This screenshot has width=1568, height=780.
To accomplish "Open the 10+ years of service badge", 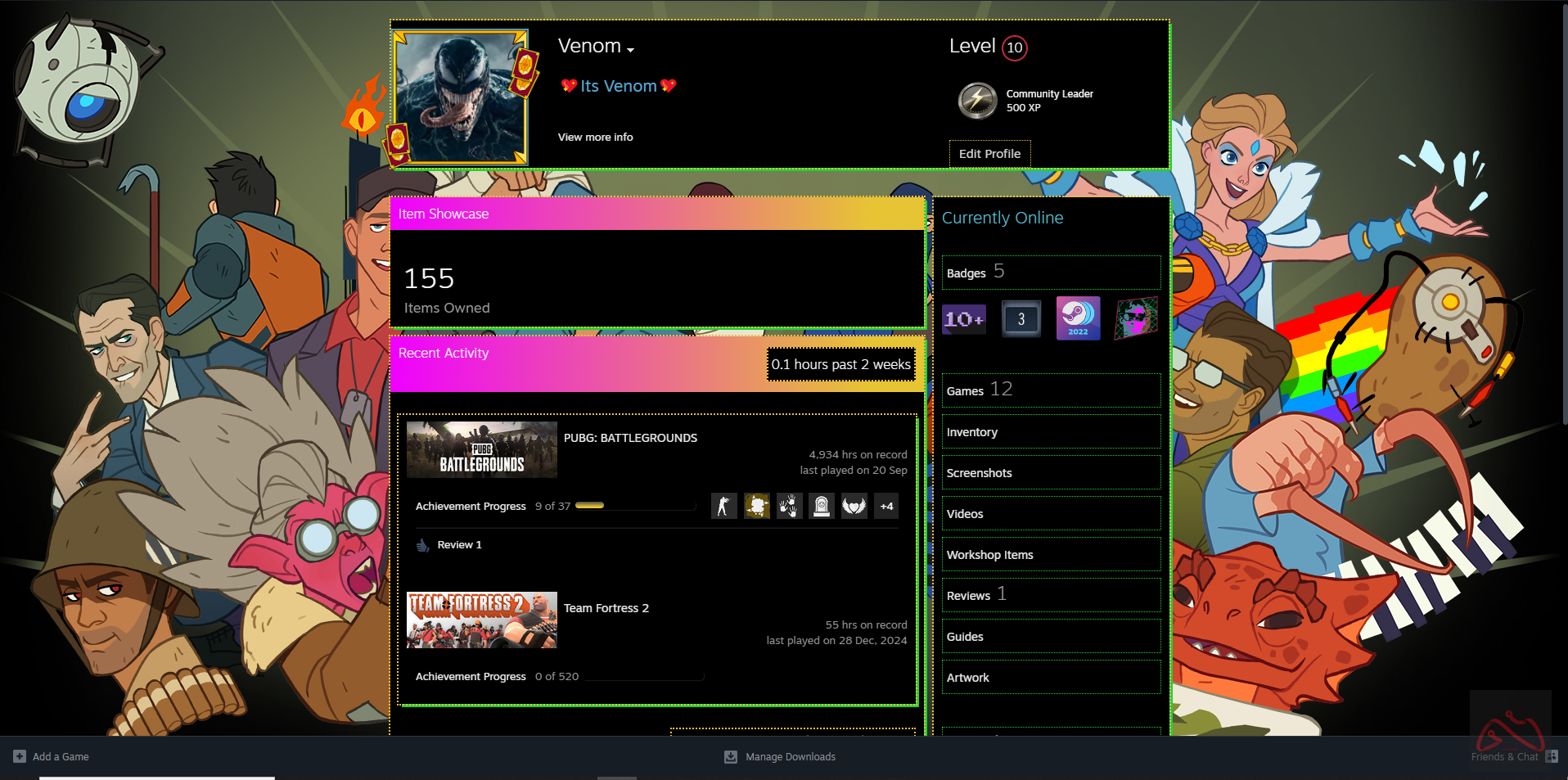I will (964, 319).
